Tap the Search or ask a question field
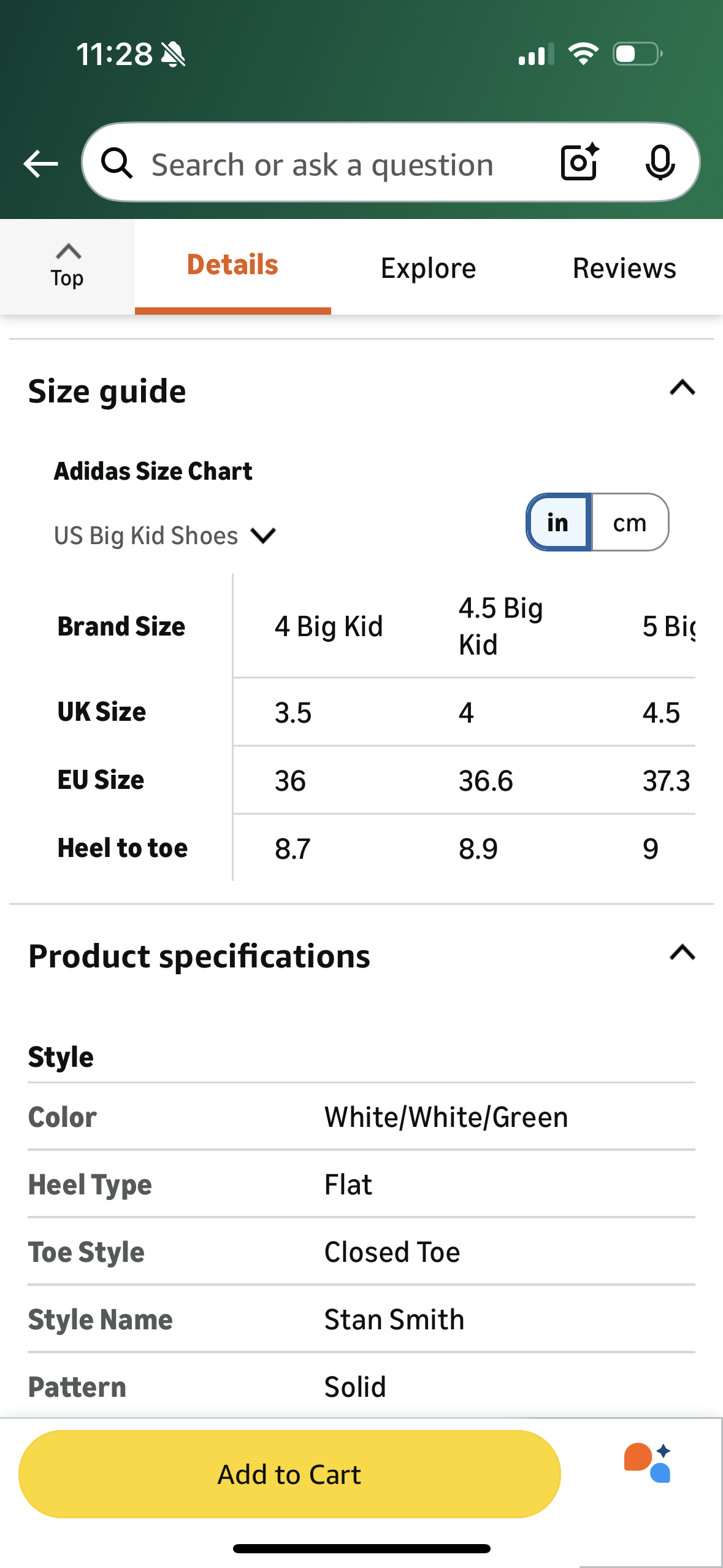 coord(322,164)
